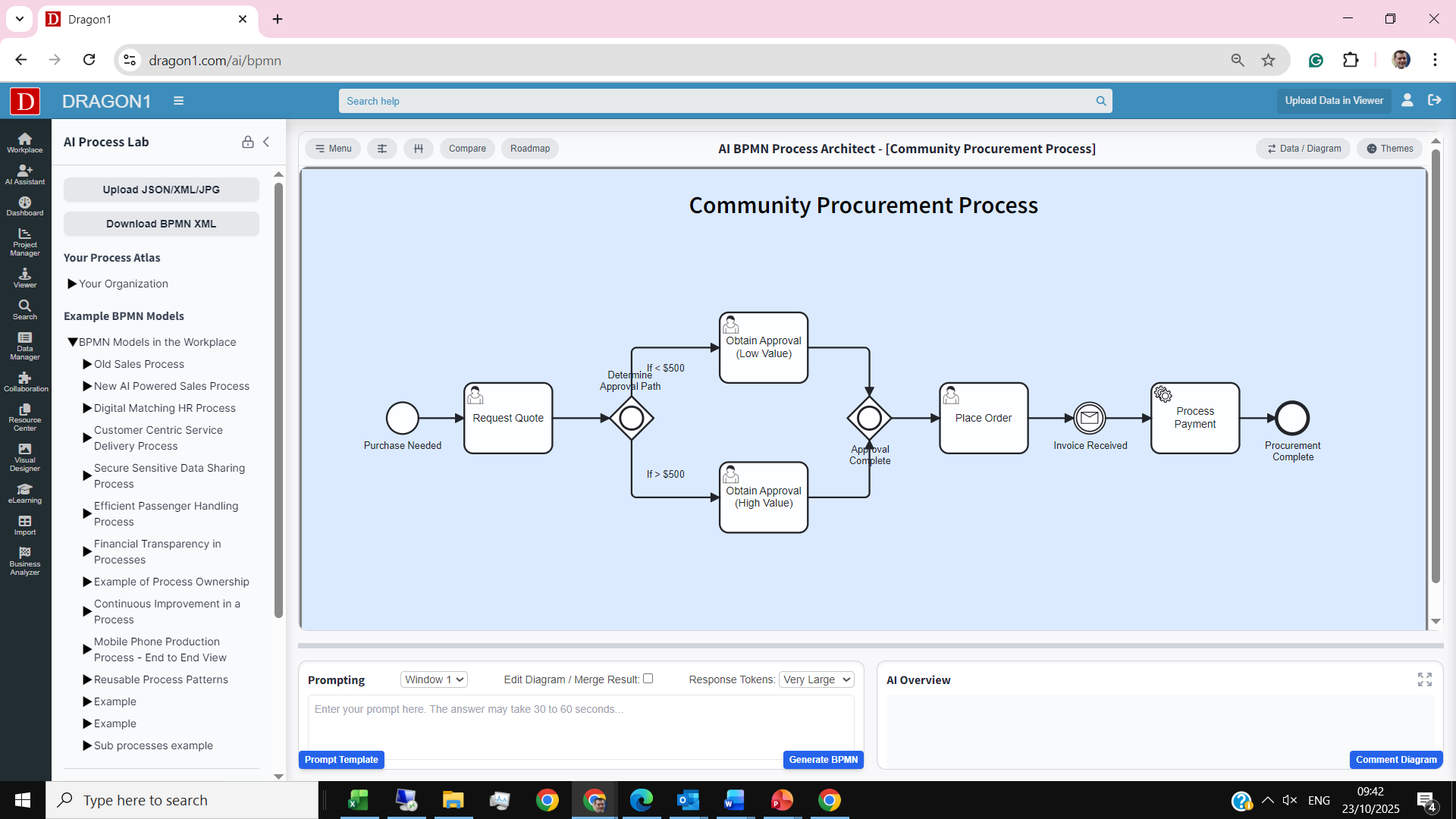This screenshot has width=1456, height=819.
Task: Click the logout icon in the header
Action: (1434, 100)
